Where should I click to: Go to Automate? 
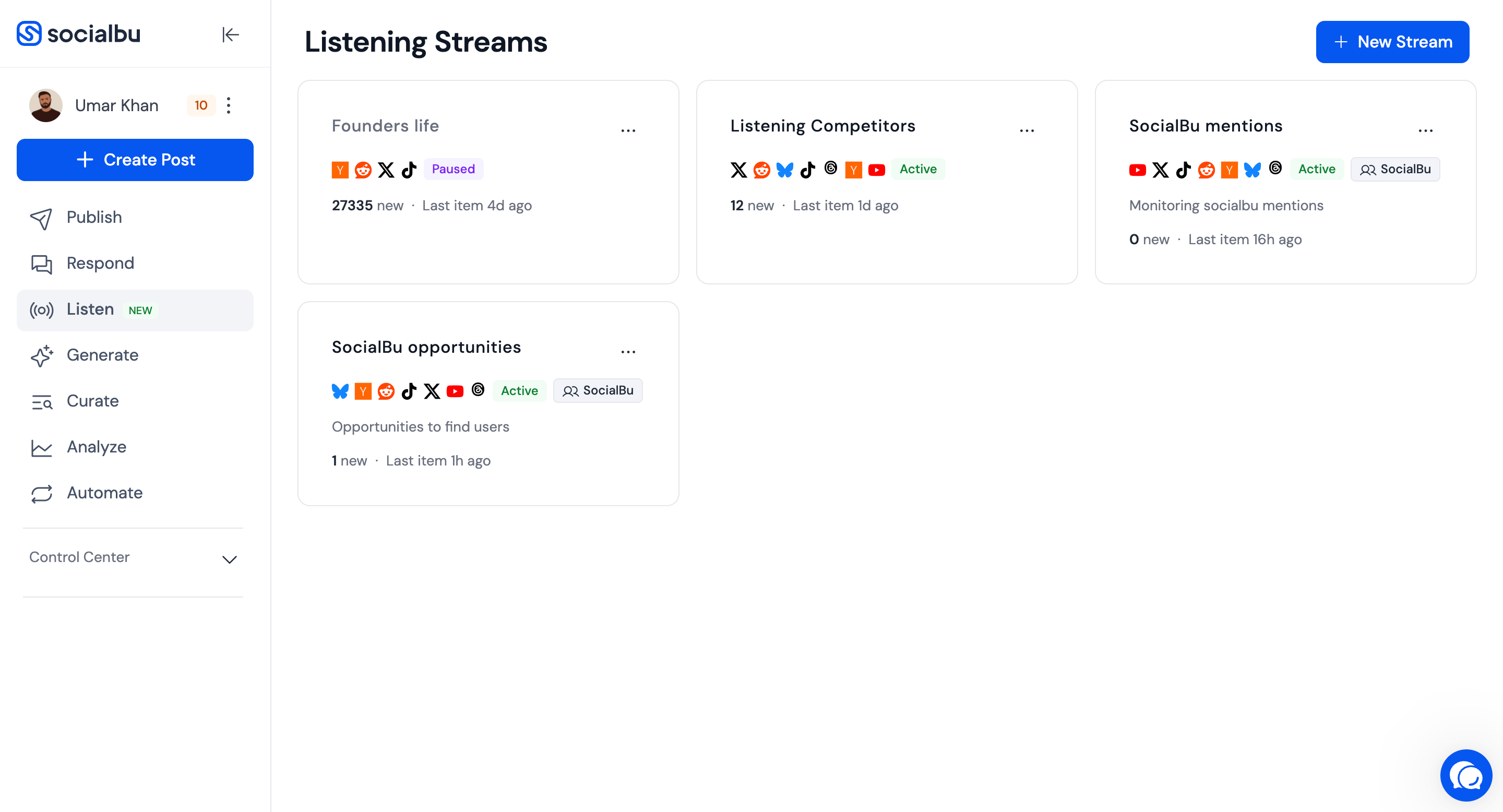click(135, 494)
